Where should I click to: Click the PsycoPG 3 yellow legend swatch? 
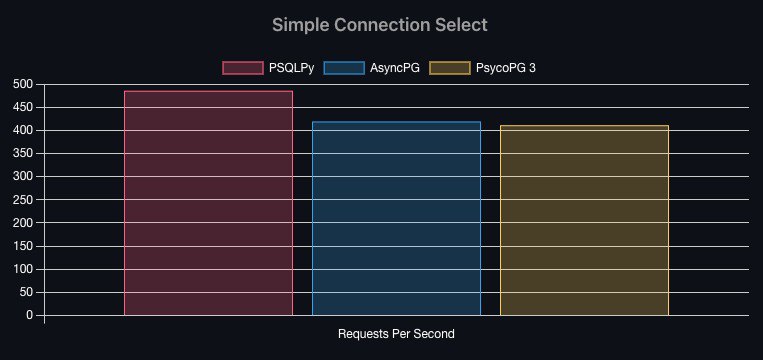(x=450, y=68)
